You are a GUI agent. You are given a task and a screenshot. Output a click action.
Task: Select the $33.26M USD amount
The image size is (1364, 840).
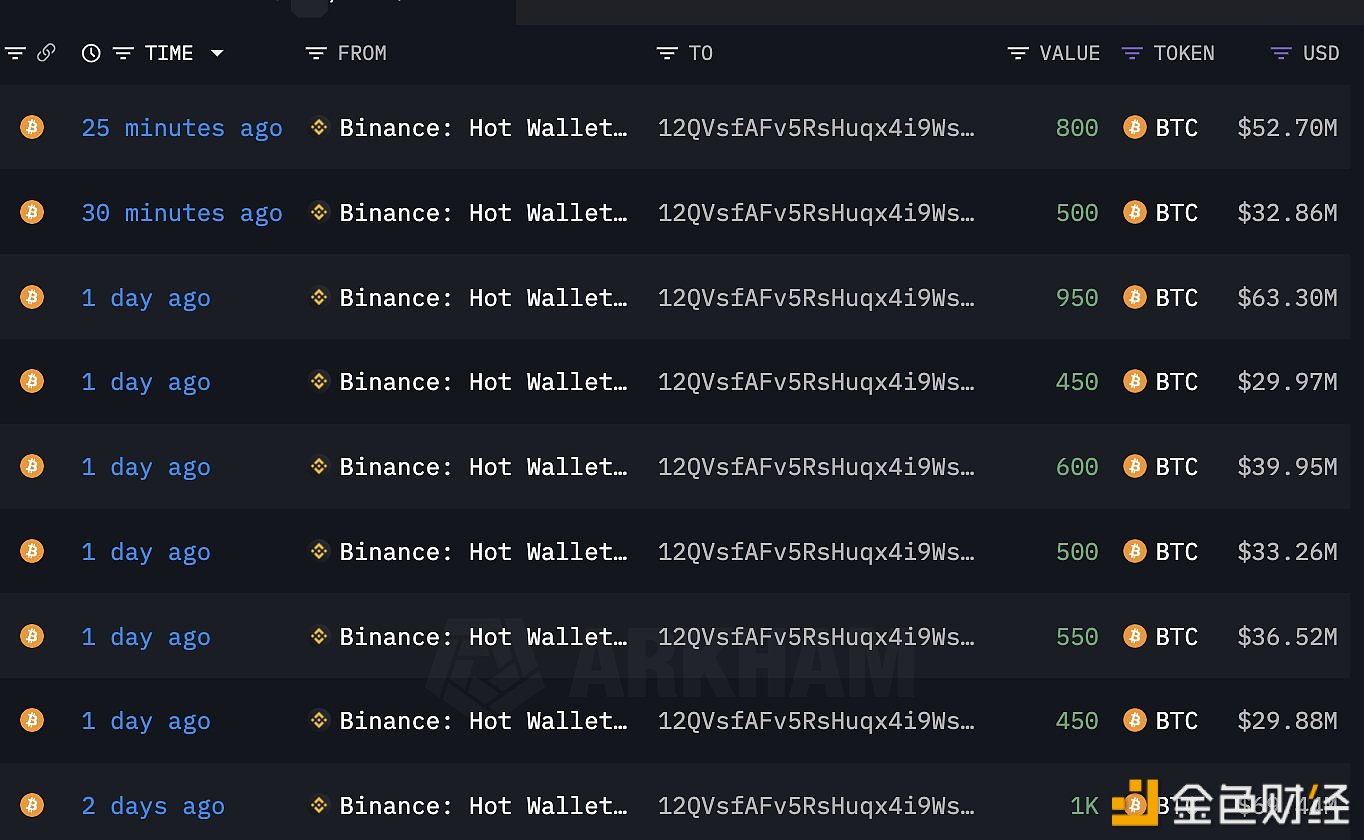pos(1287,552)
